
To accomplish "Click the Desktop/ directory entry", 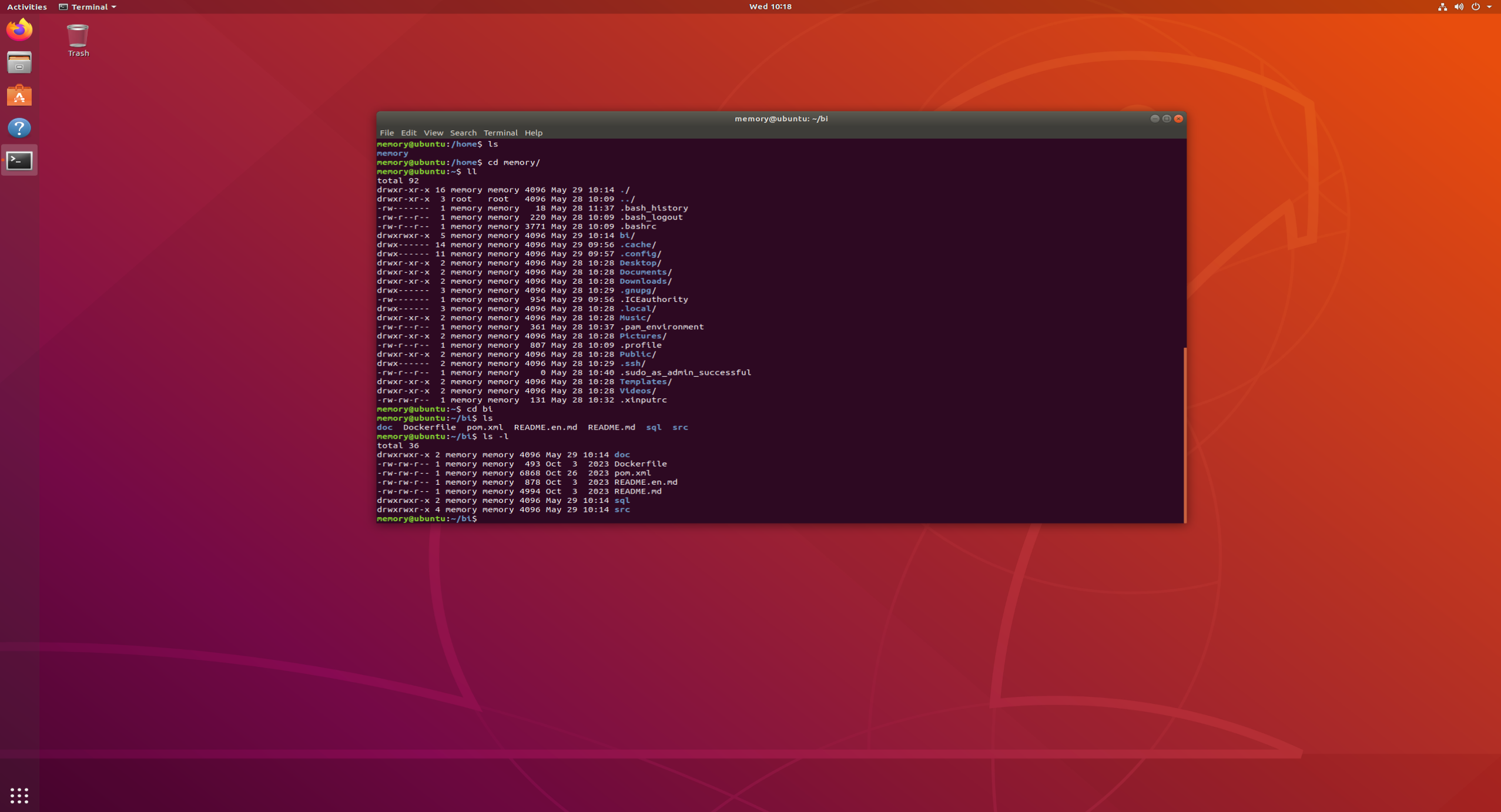I will coord(641,263).
